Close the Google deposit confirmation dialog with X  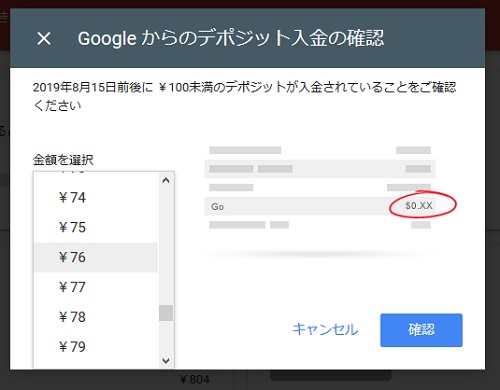[x=44, y=39]
